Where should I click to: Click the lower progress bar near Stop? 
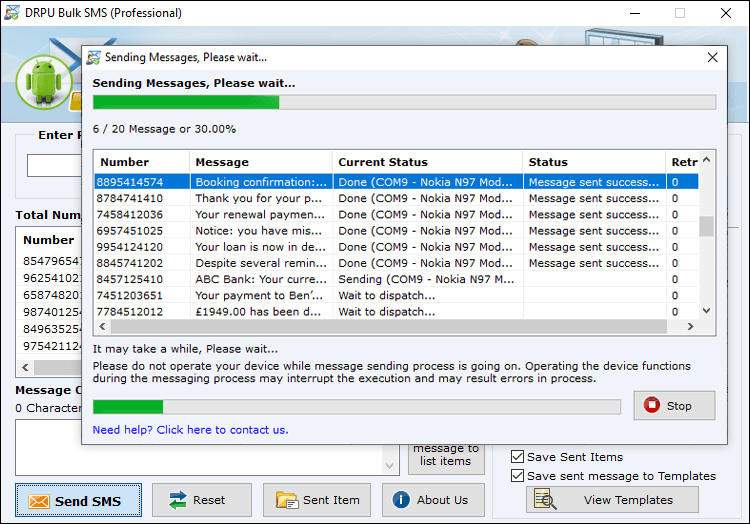click(x=356, y=407)
